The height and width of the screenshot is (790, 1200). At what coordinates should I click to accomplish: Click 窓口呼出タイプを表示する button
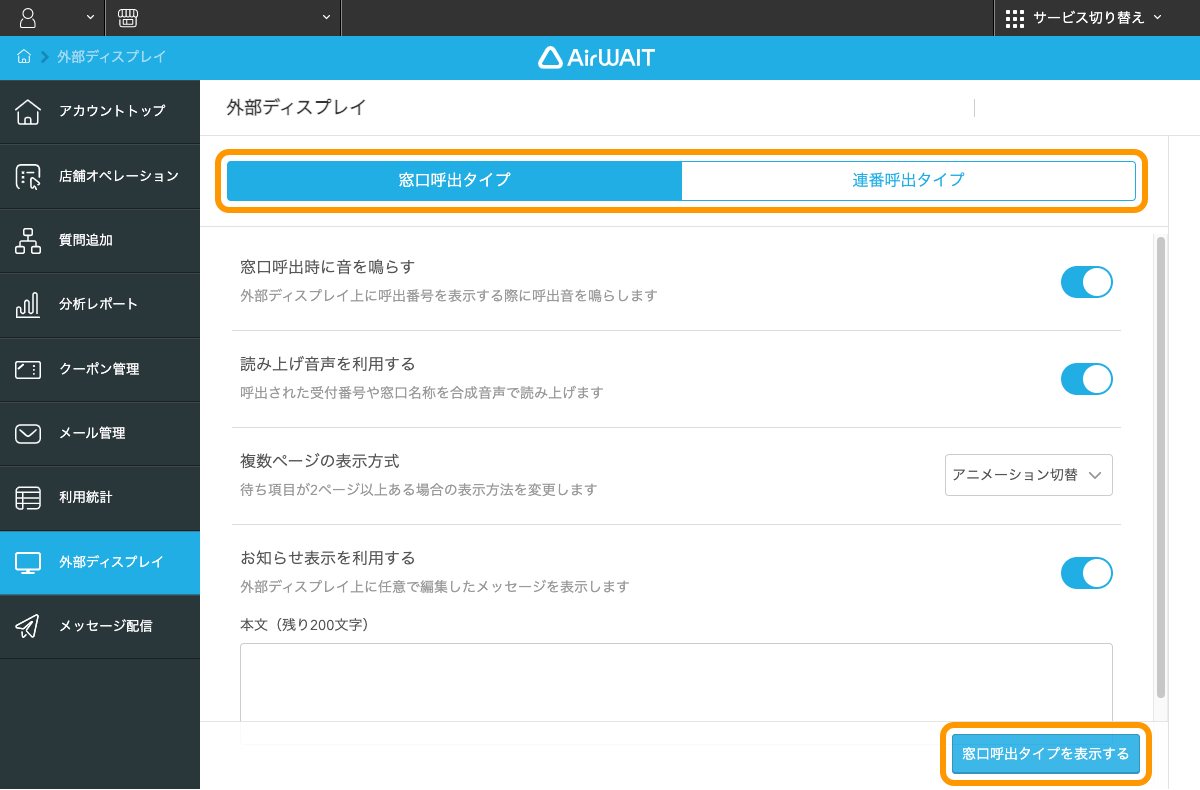(x=1045, y=754)
